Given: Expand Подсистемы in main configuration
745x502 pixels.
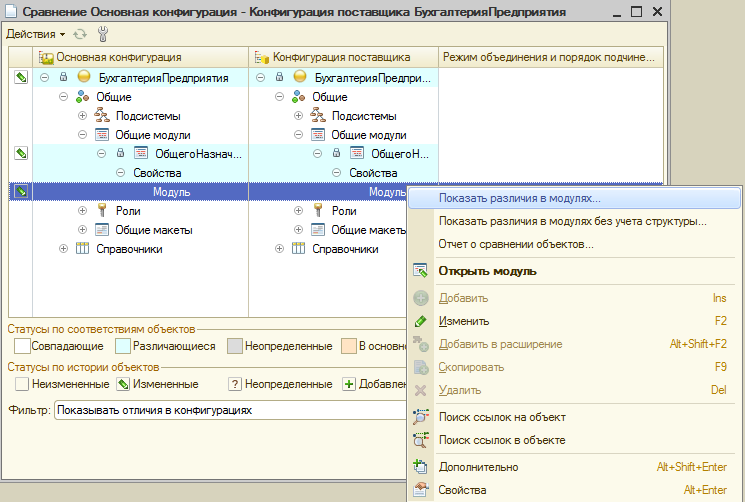Looking at the screenshot, I should click(82, 115).
